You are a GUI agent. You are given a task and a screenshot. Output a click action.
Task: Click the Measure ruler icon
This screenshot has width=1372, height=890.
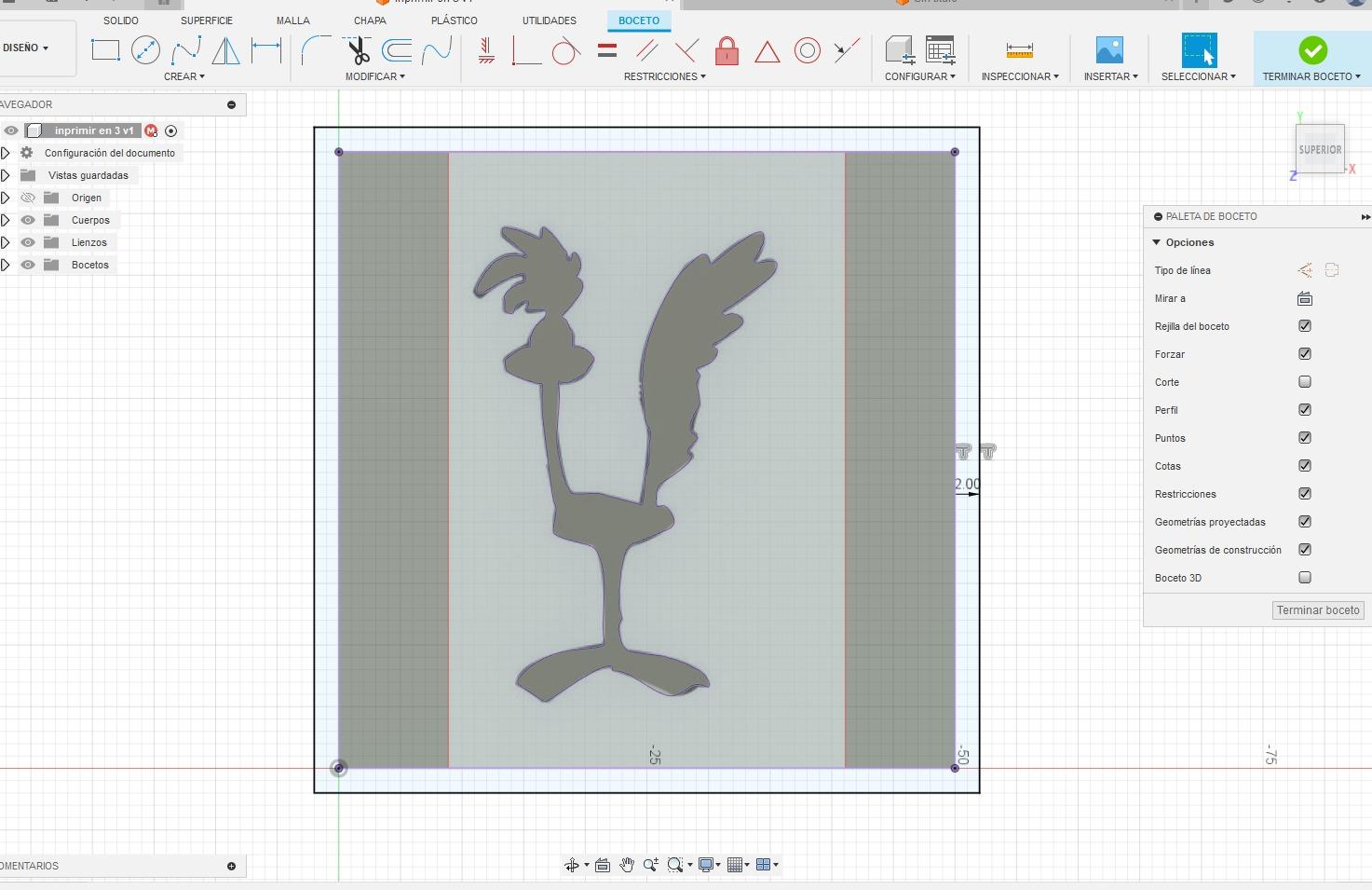click(x=1020, y=50)
